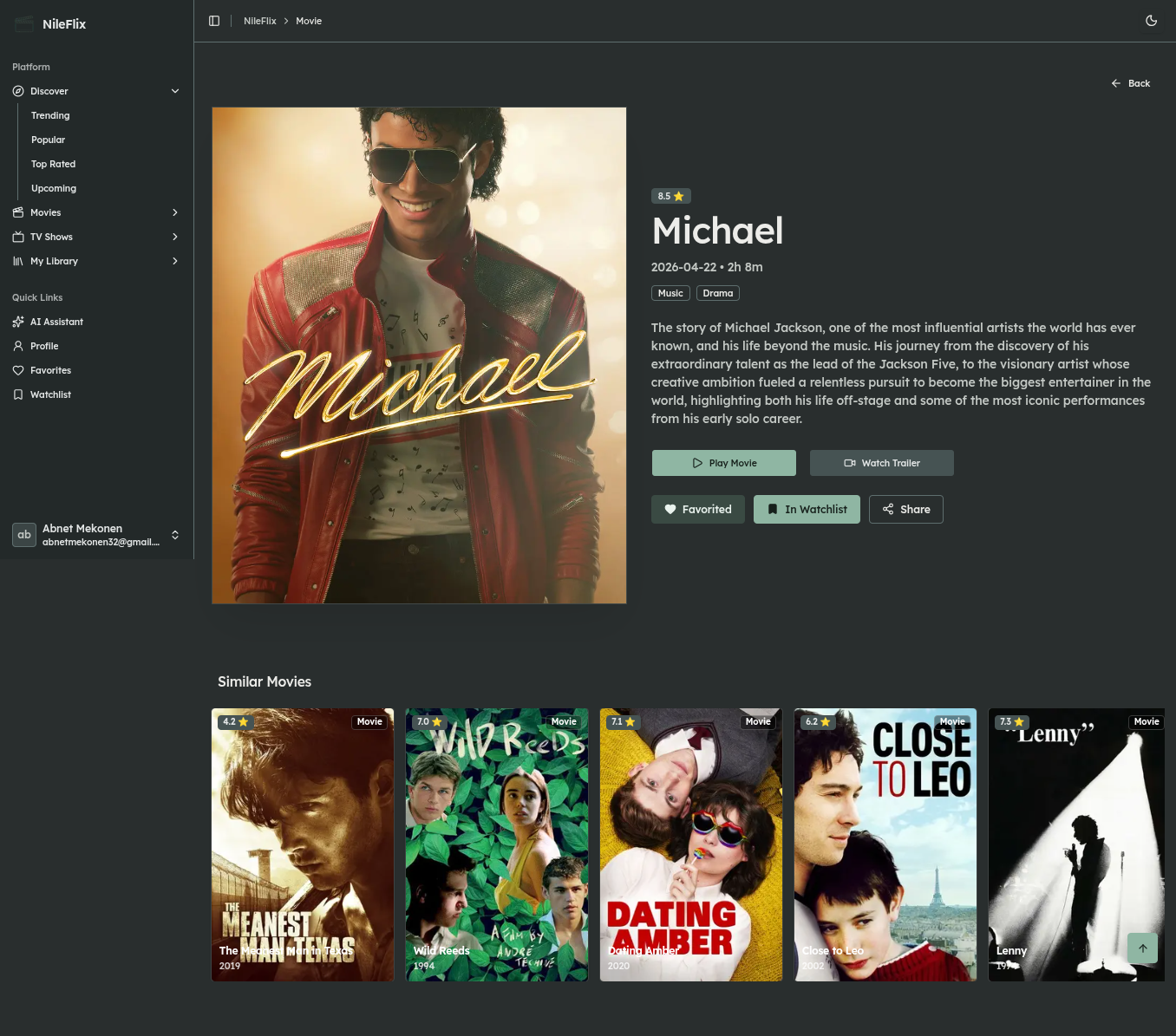
Task: Open the account switcher chevrons
Action: click(x=175, y=535)
